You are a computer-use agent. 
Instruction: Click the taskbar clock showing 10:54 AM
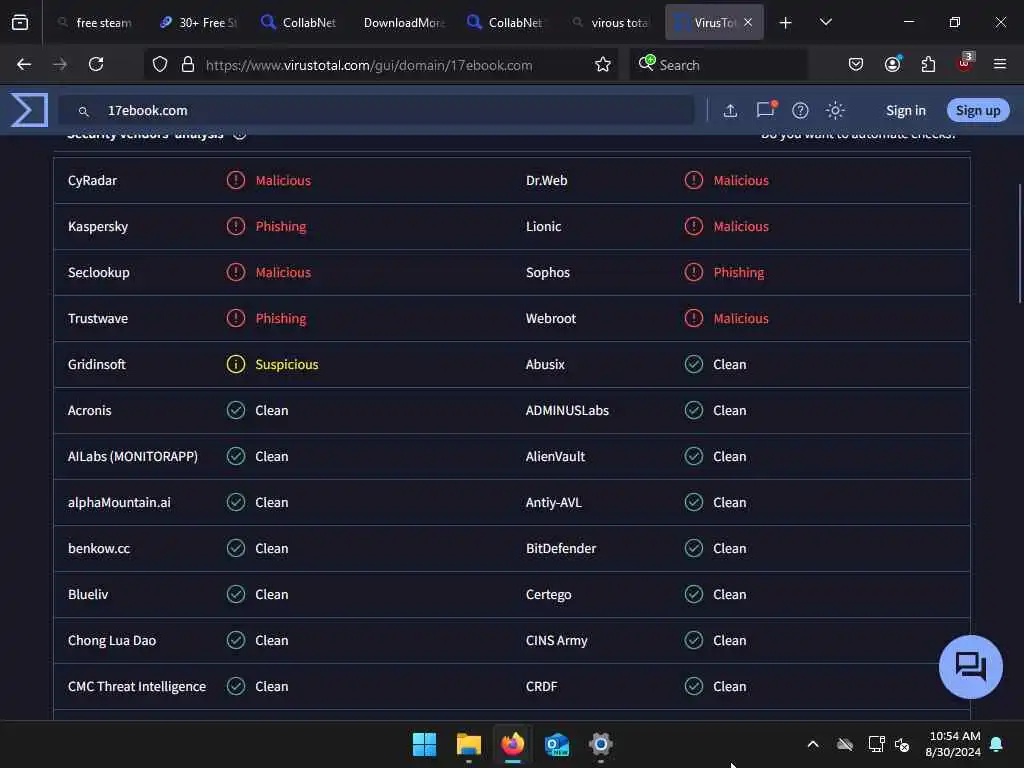[x=953, y=744]
